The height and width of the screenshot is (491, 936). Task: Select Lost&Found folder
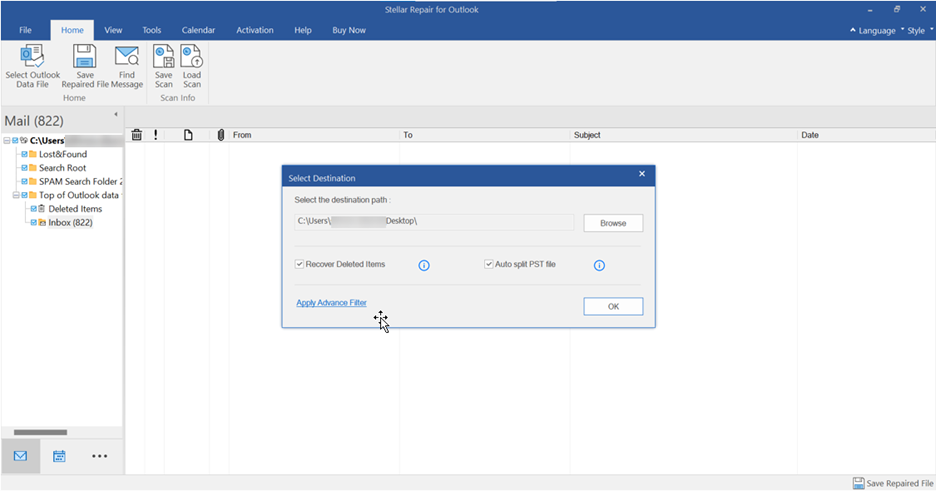[63, 154]
